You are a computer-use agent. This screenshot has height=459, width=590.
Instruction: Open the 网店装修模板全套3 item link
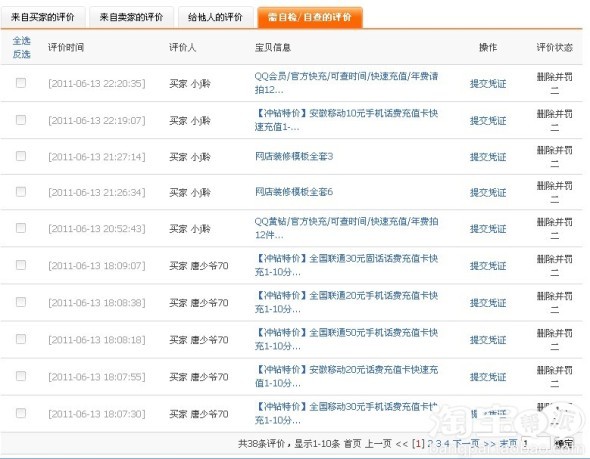(294, 156)
